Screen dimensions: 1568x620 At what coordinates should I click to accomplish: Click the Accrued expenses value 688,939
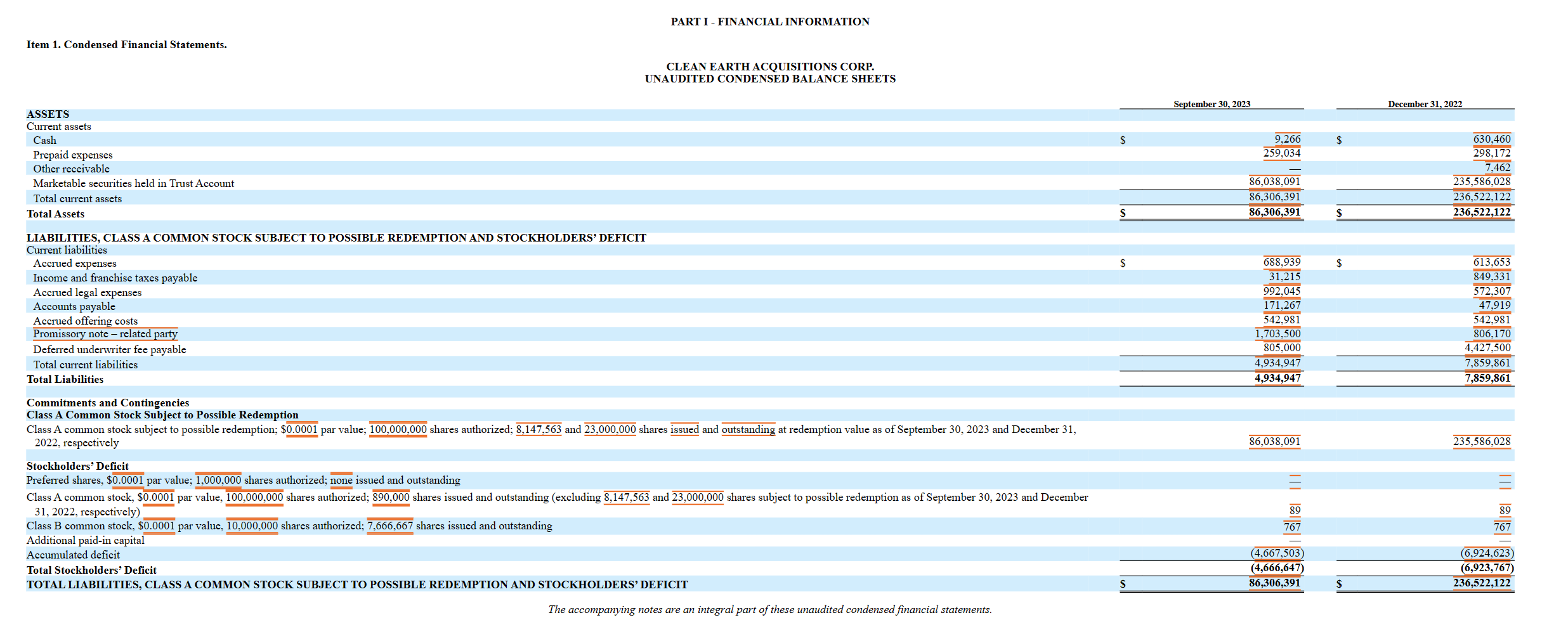(x=1281, y=262)
